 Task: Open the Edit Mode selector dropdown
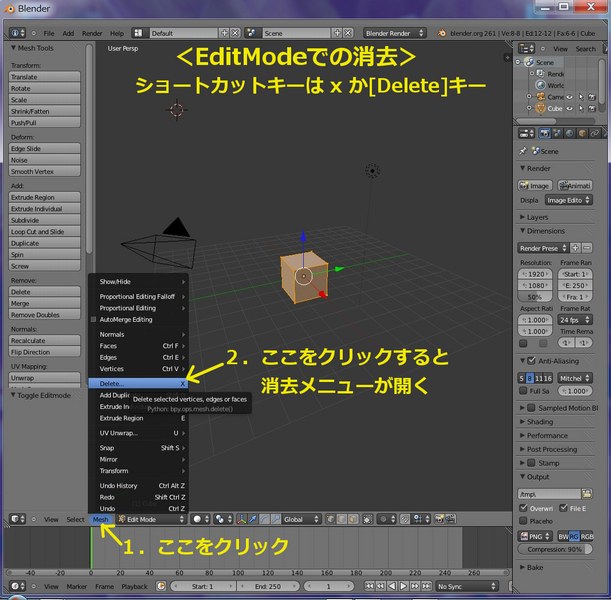point(152,519)
